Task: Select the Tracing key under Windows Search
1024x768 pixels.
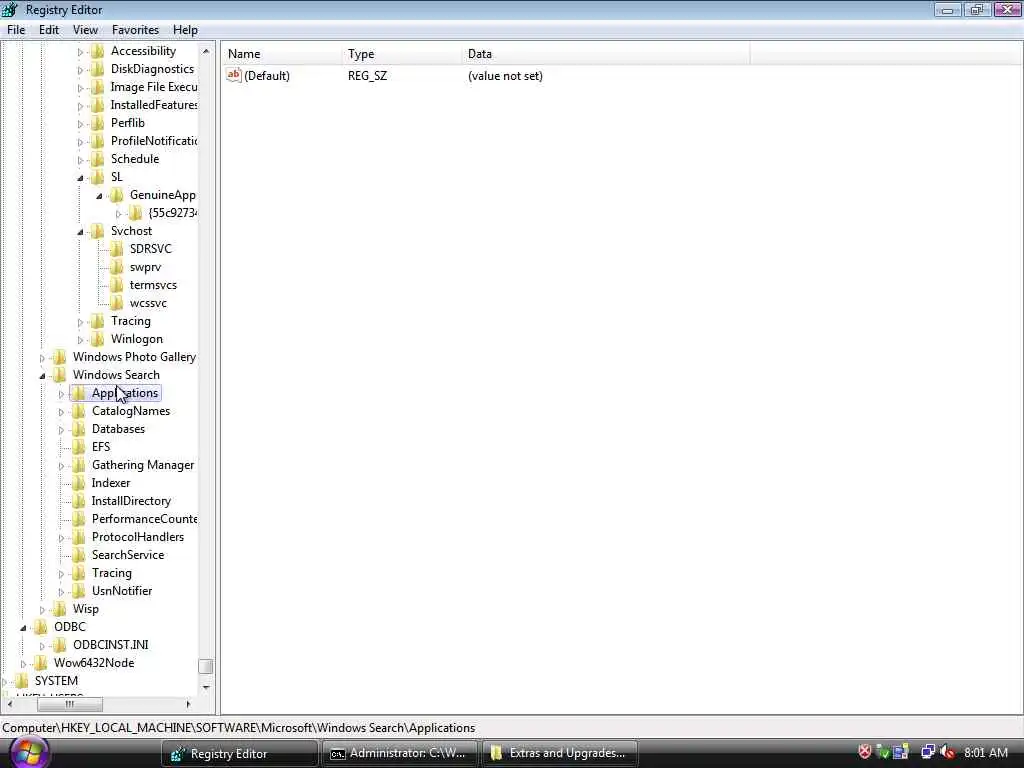Action: 112,573
